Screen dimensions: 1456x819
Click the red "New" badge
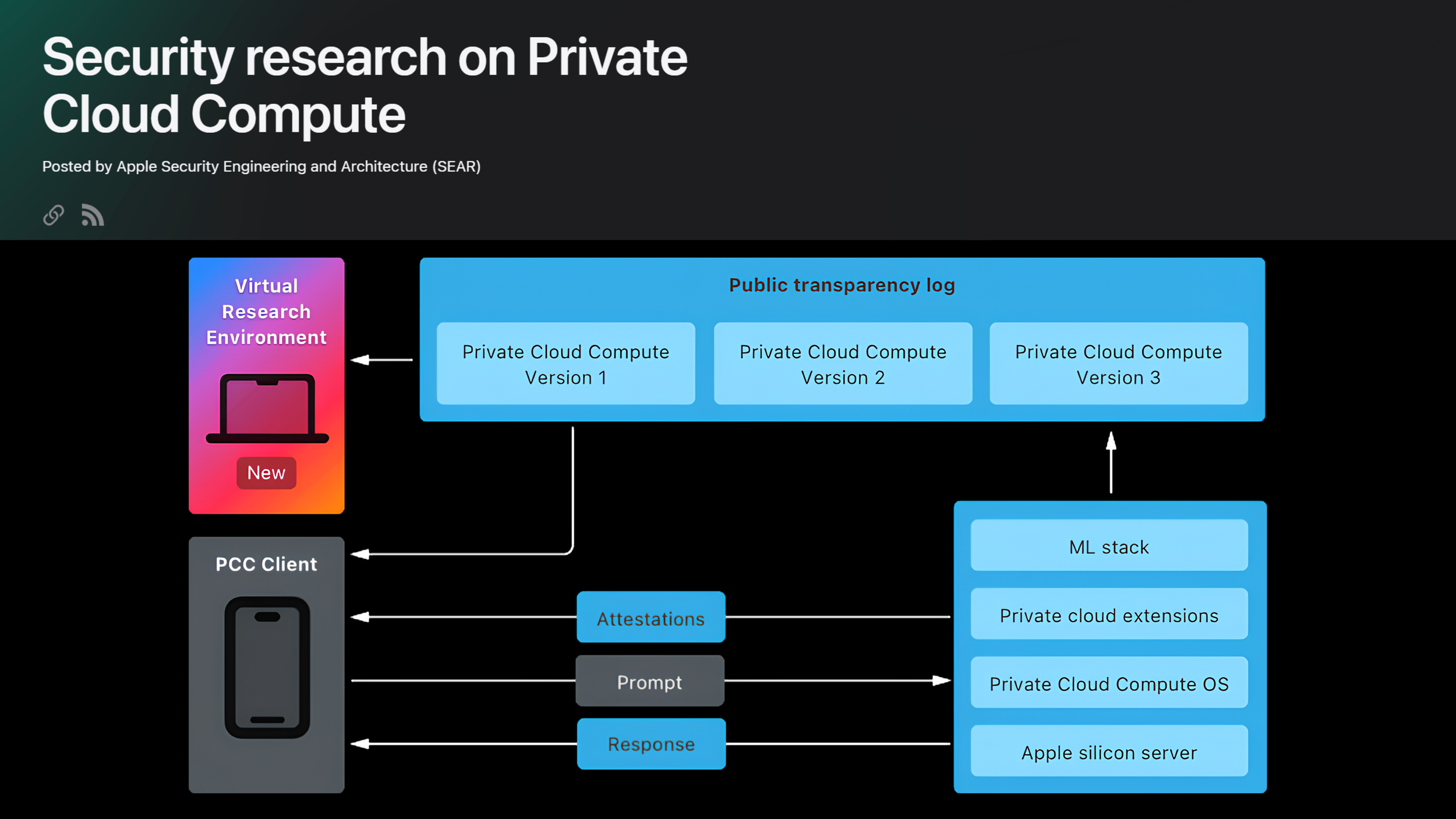[x=266, y=472]
